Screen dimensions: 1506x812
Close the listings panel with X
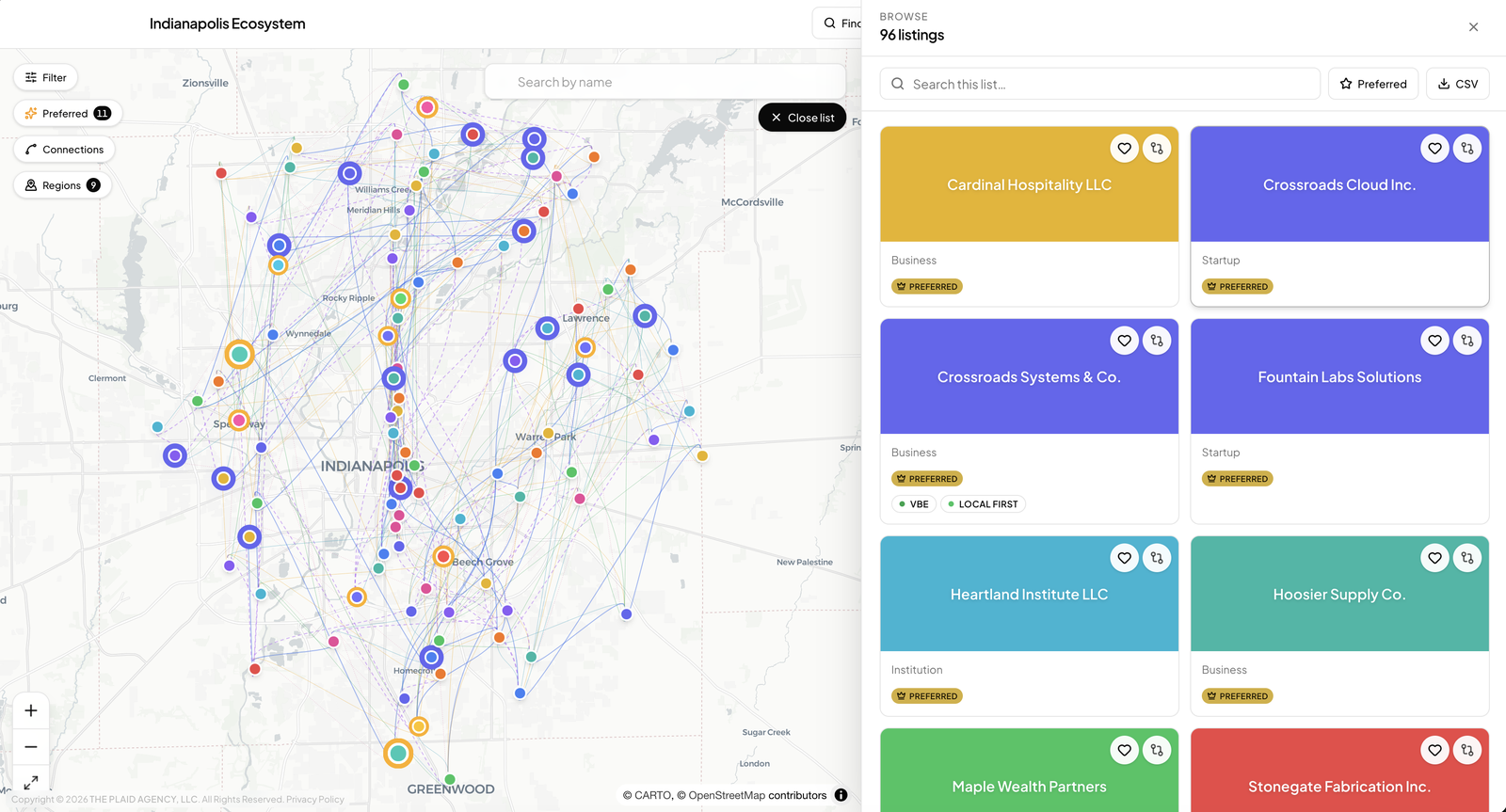[1474, 27]
